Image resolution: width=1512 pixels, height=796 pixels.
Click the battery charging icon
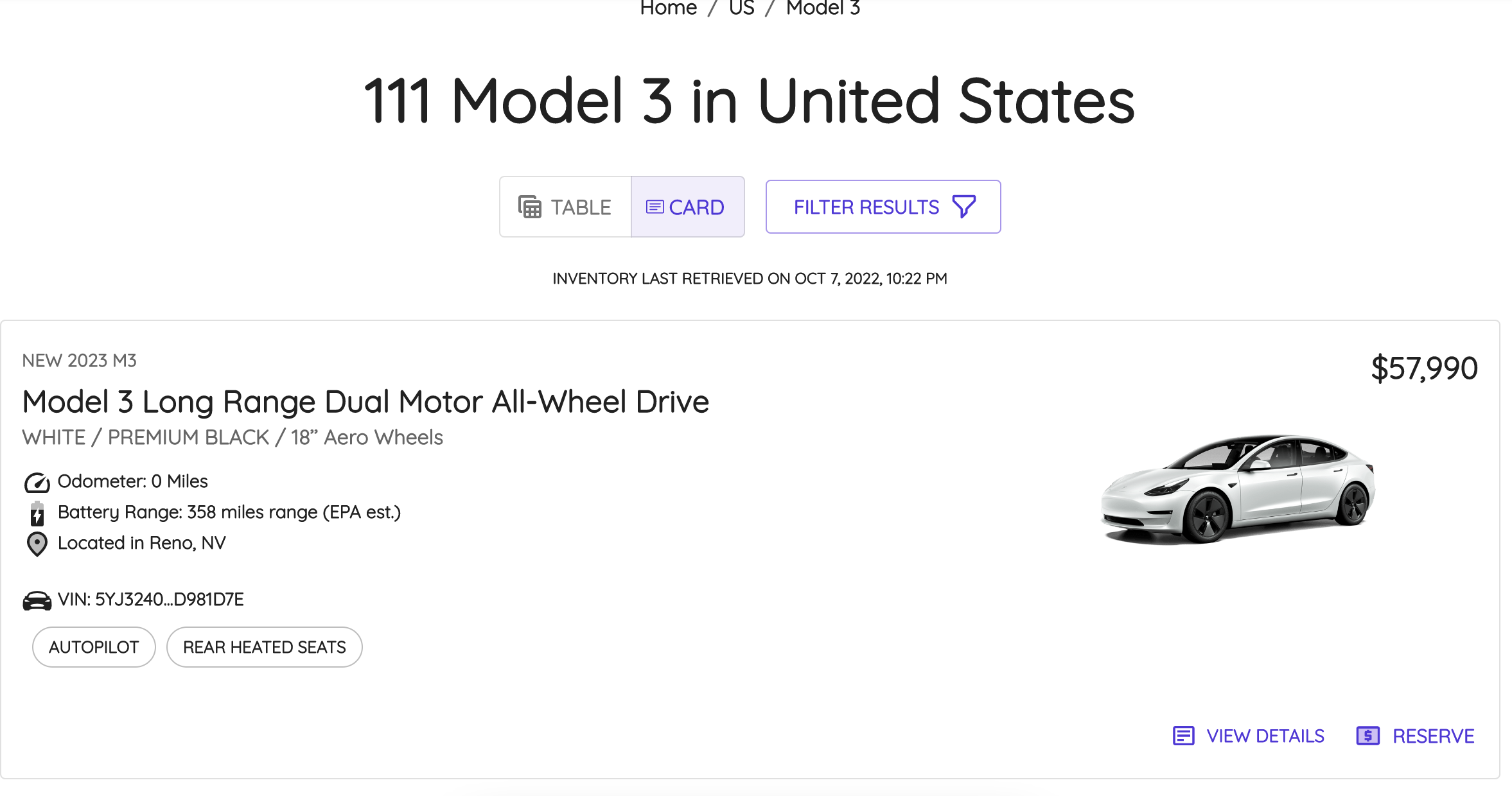37,514
